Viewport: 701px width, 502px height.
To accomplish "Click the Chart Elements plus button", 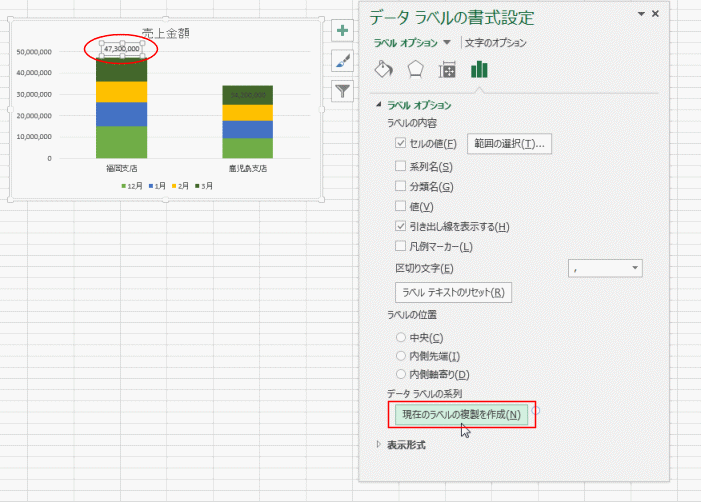I will click(x=343, y=31).
